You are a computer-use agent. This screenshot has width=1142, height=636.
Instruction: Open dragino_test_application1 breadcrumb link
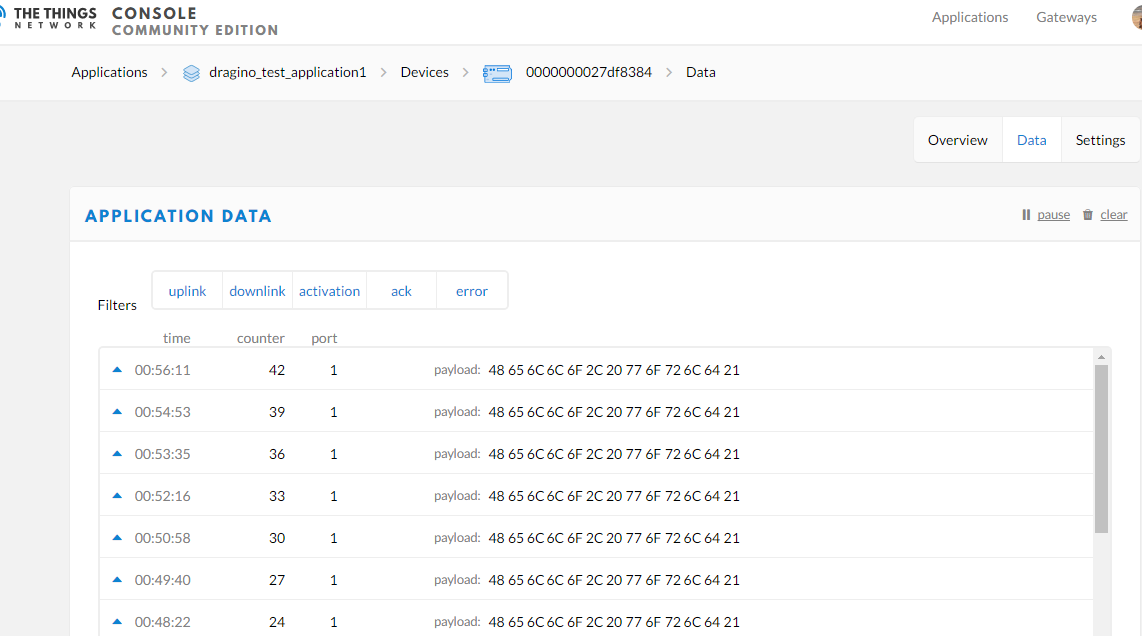tap(288, 72)
